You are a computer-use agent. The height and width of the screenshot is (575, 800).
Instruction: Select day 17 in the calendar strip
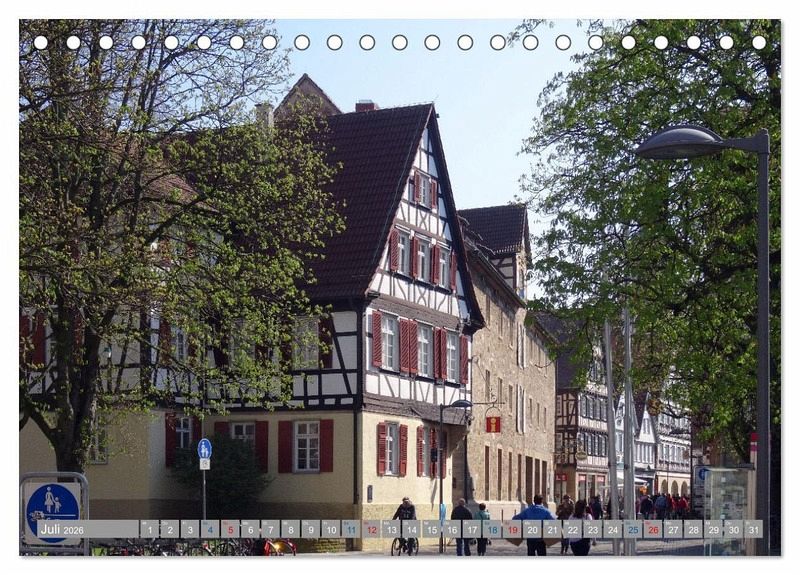(472, 529)
